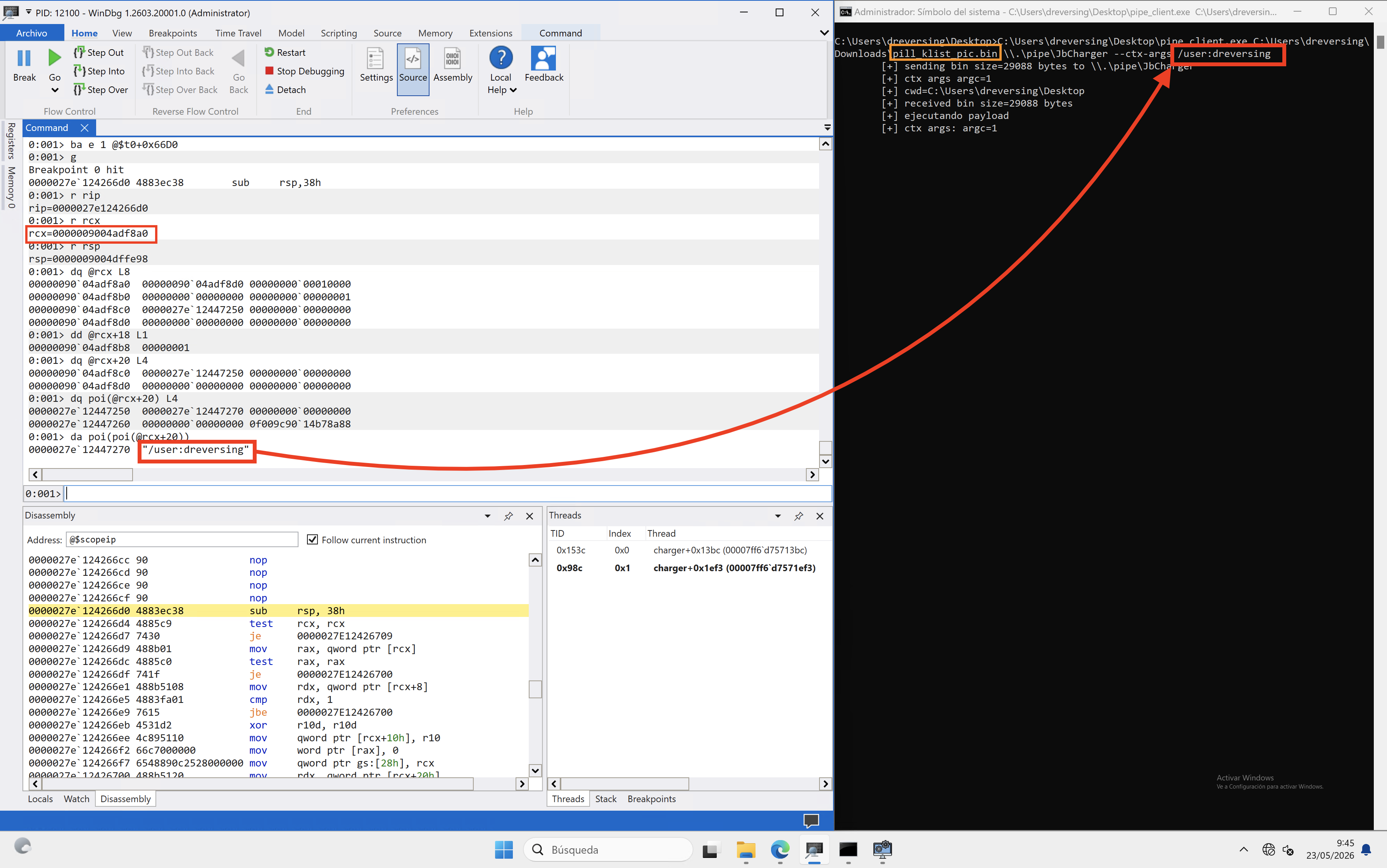Viewport: 1387px width, 868px height.
Task: Open the notification bell icon
Action: pos(1367,850)
